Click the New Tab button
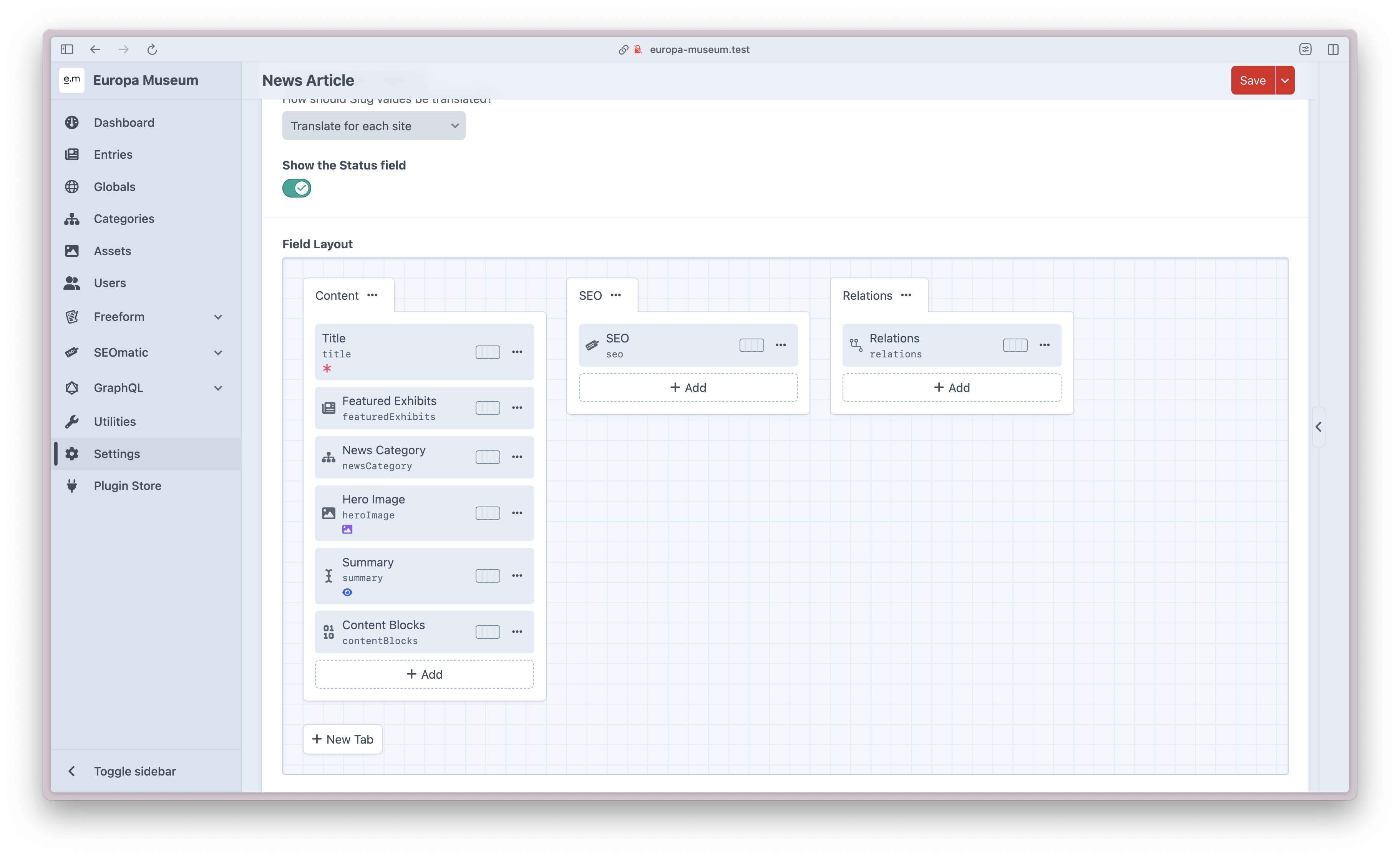This screenshot has height=857, width=1400. point(343,739)
